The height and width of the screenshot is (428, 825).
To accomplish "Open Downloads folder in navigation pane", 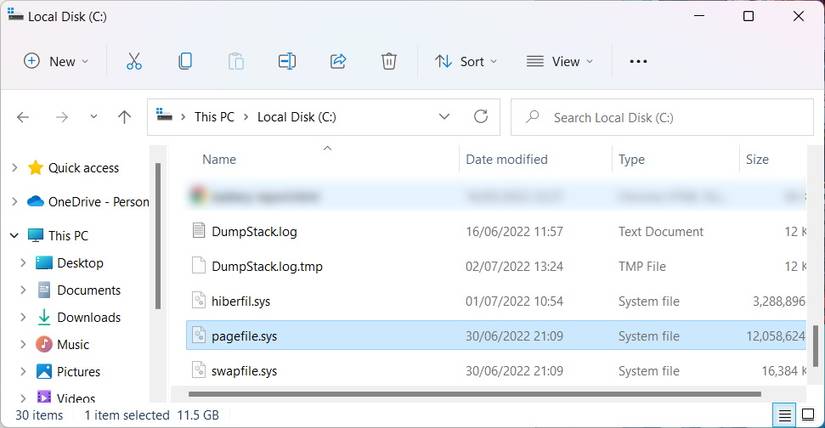I will tap(88, 317).
